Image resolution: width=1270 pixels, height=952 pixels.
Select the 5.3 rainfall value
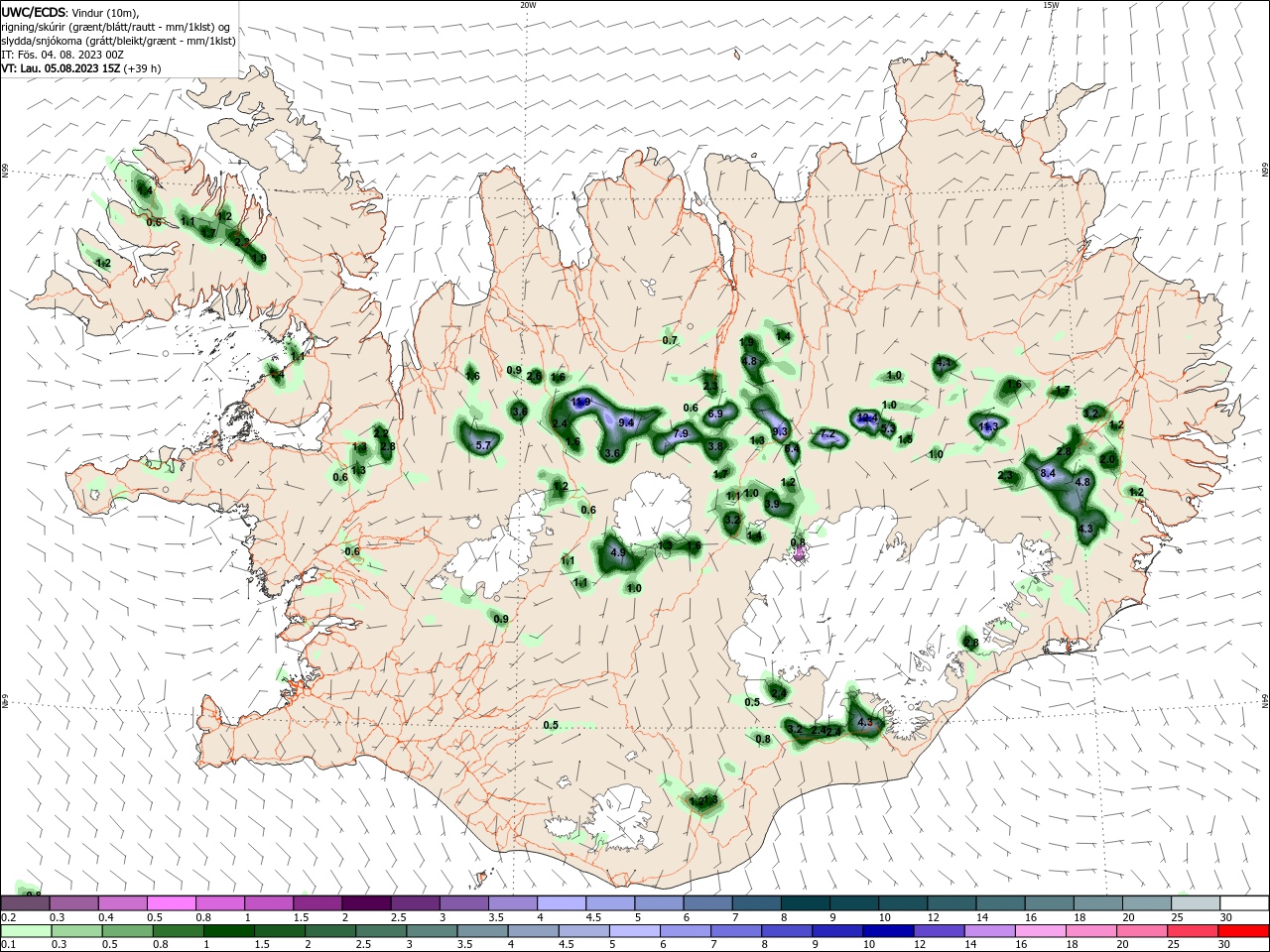click(888, 429)
